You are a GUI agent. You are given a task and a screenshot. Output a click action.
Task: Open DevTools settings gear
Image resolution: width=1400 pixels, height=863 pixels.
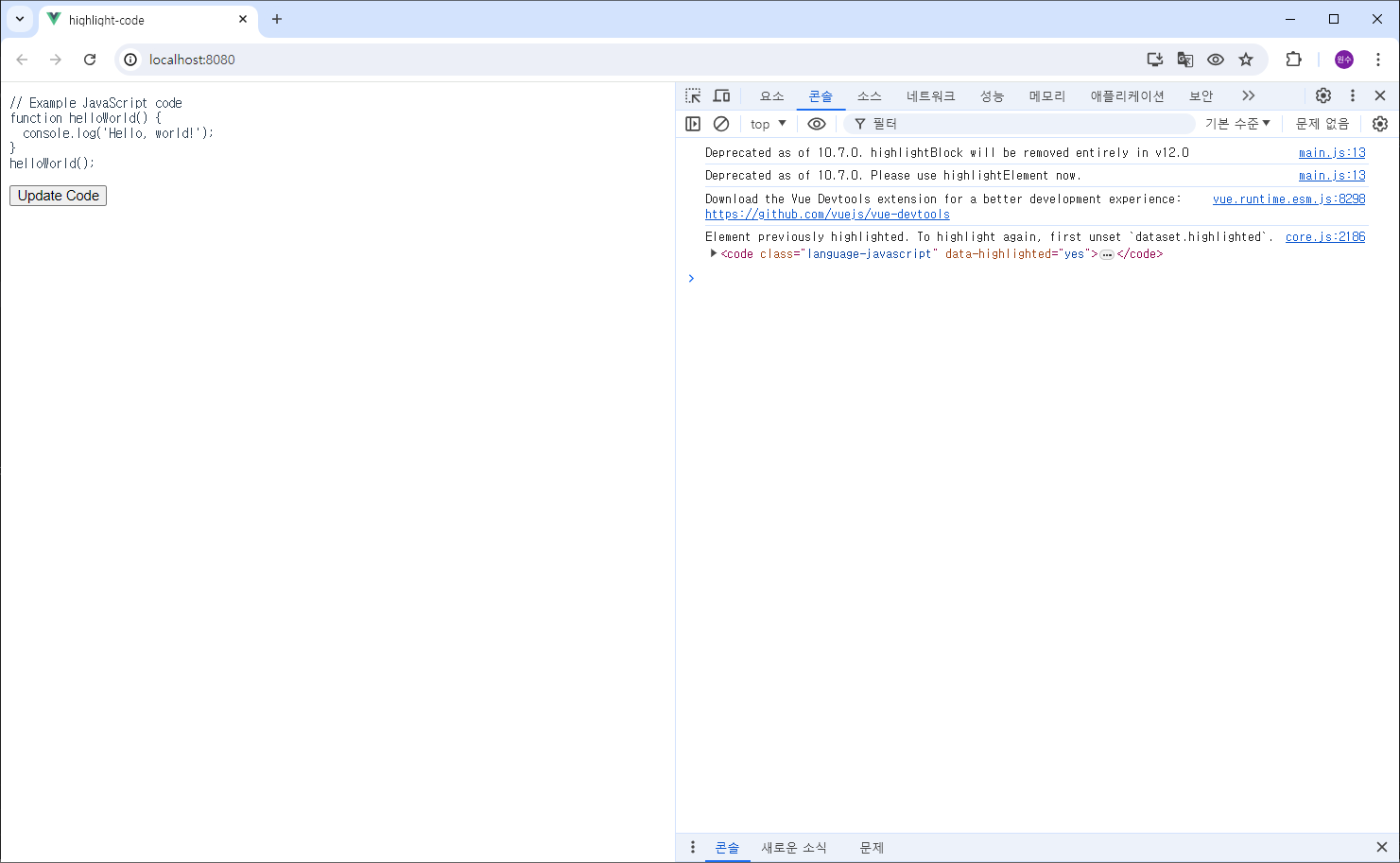click(1322, 95)
